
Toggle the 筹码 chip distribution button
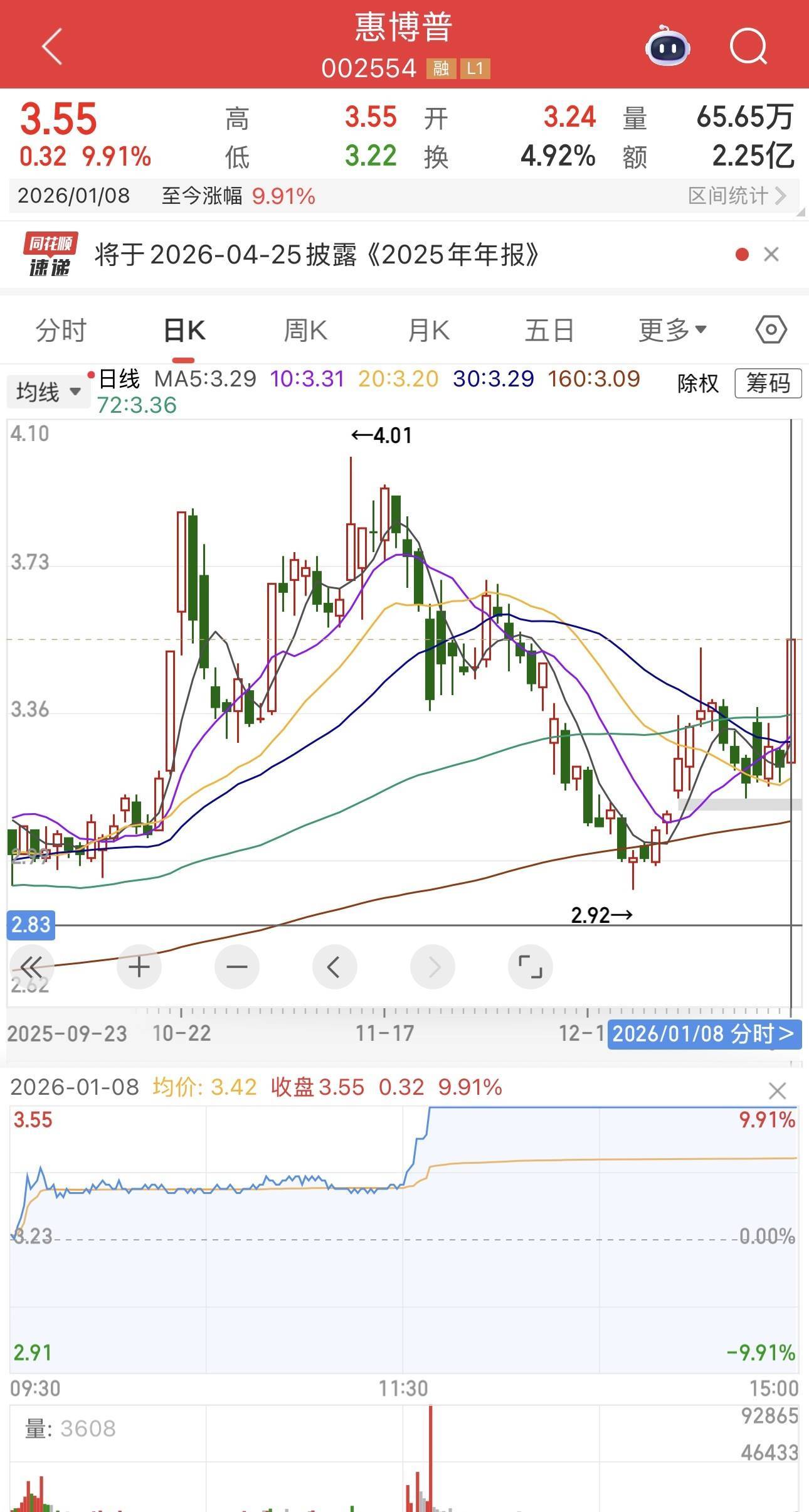pyautogui.click(x=768, y=383)
